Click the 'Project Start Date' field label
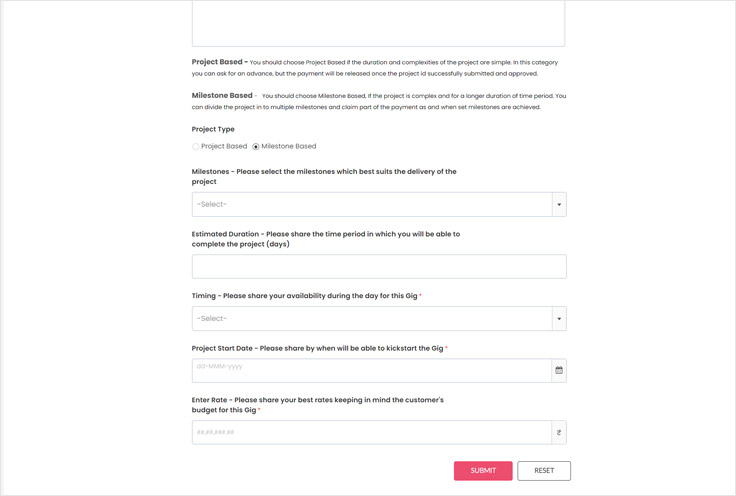 (x=318, y=348)
